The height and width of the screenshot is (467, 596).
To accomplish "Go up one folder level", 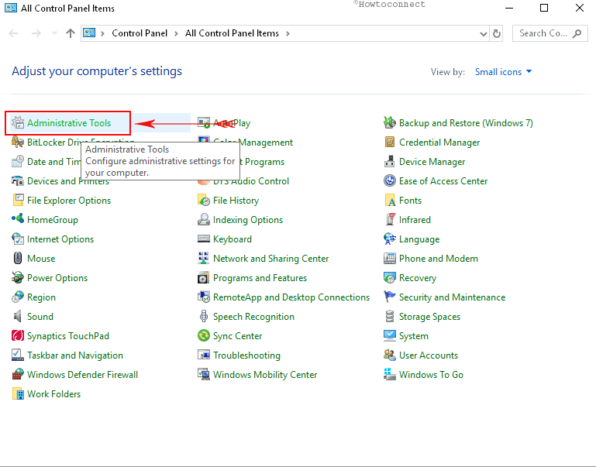I will (x=70, y=33).
